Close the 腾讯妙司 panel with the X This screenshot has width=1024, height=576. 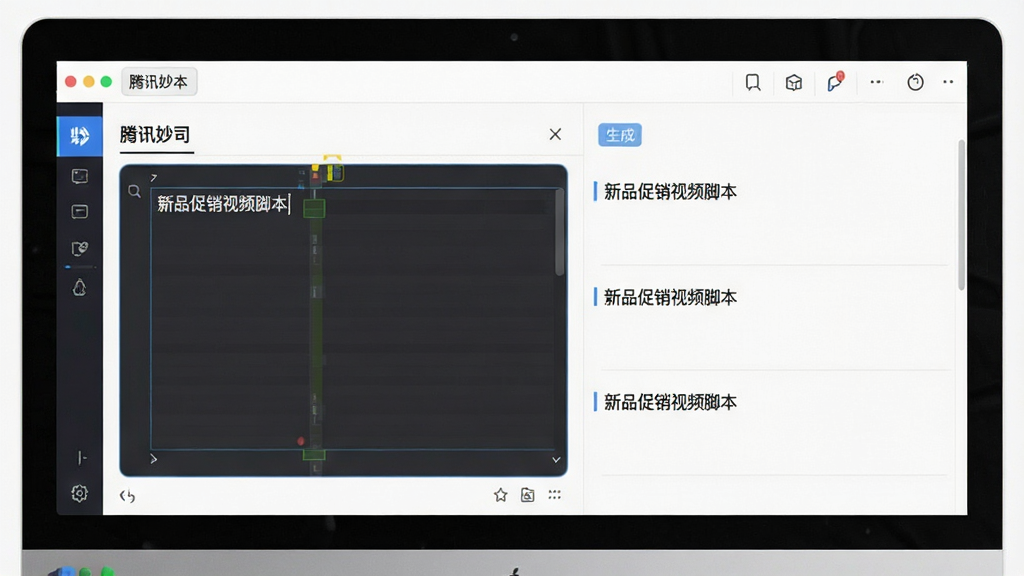click(555, 134)
